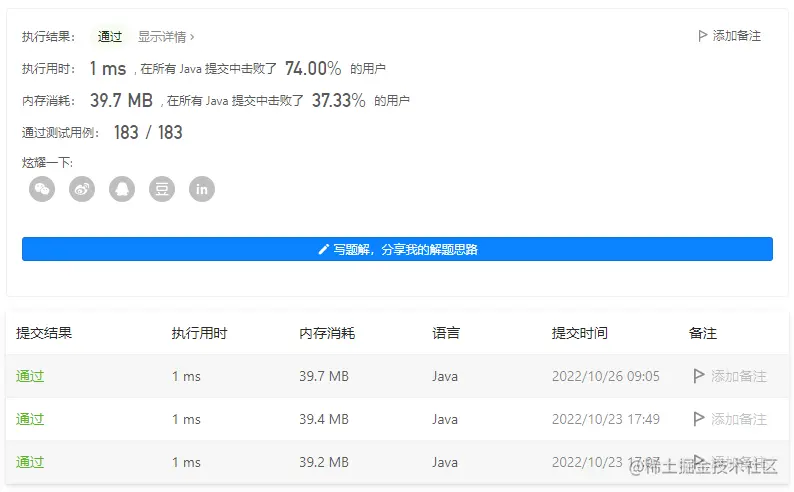Share result via WeChat icon

tap(42, 189)
